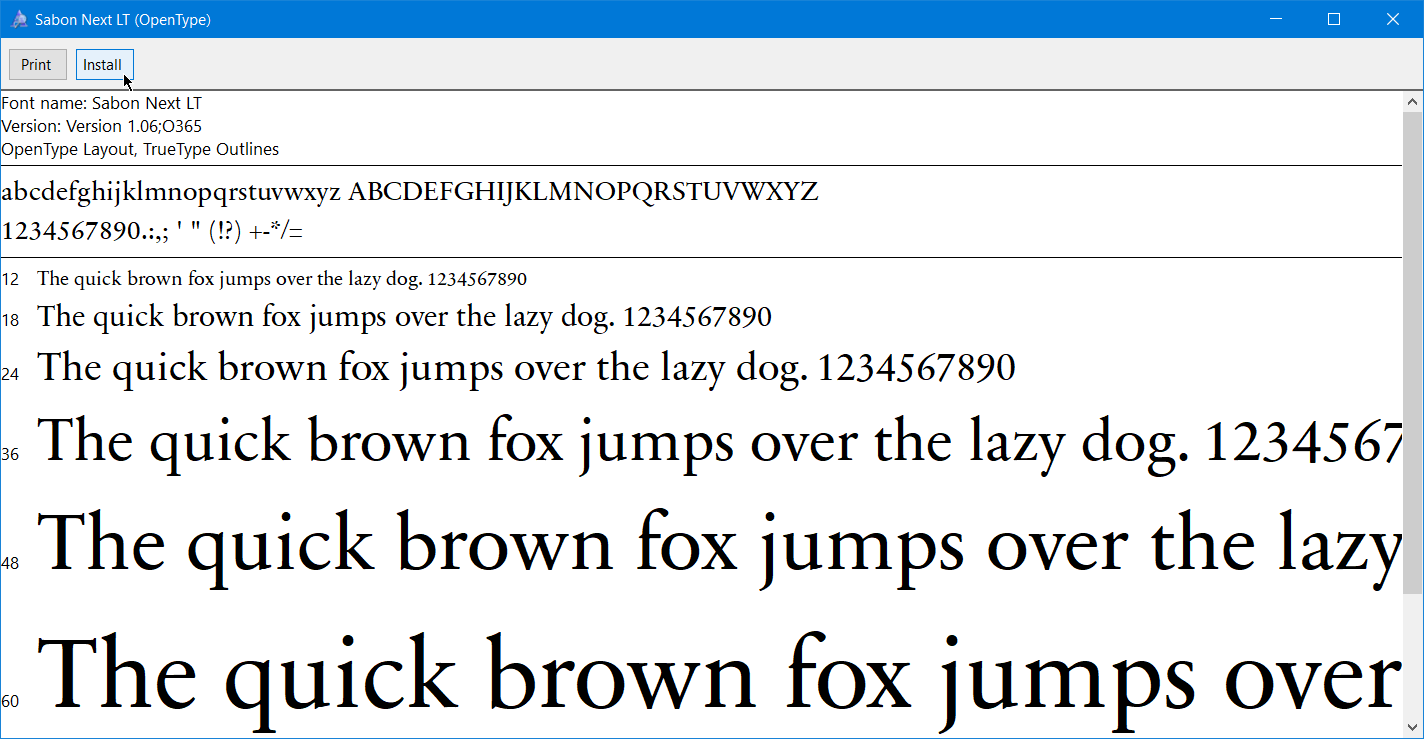The image size is (1424, 739).
Task: Click the 48-point sample sentence
Action: tap(720, 548)
